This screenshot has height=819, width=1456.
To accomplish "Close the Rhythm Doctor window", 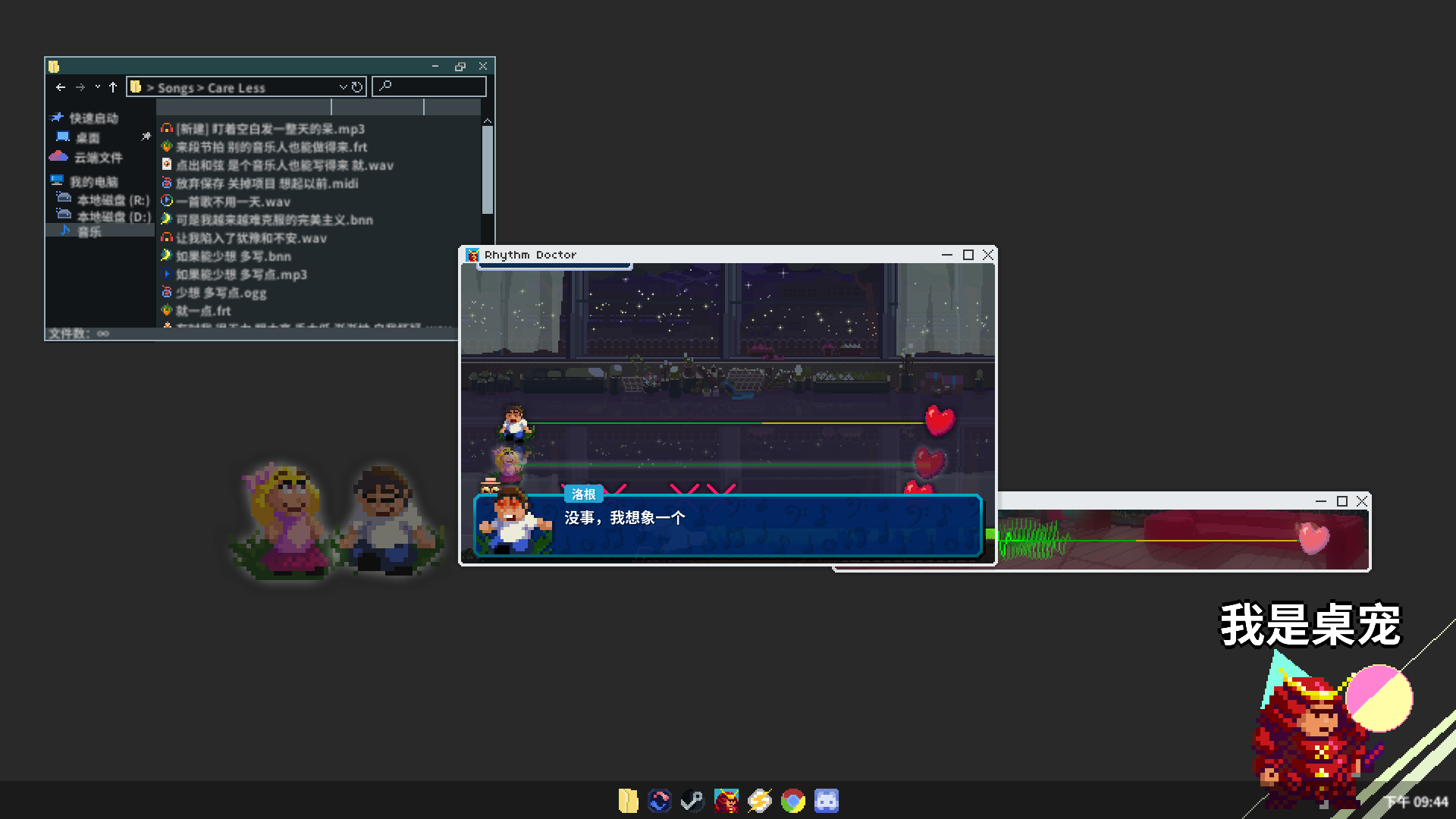I will coord(988,255).
